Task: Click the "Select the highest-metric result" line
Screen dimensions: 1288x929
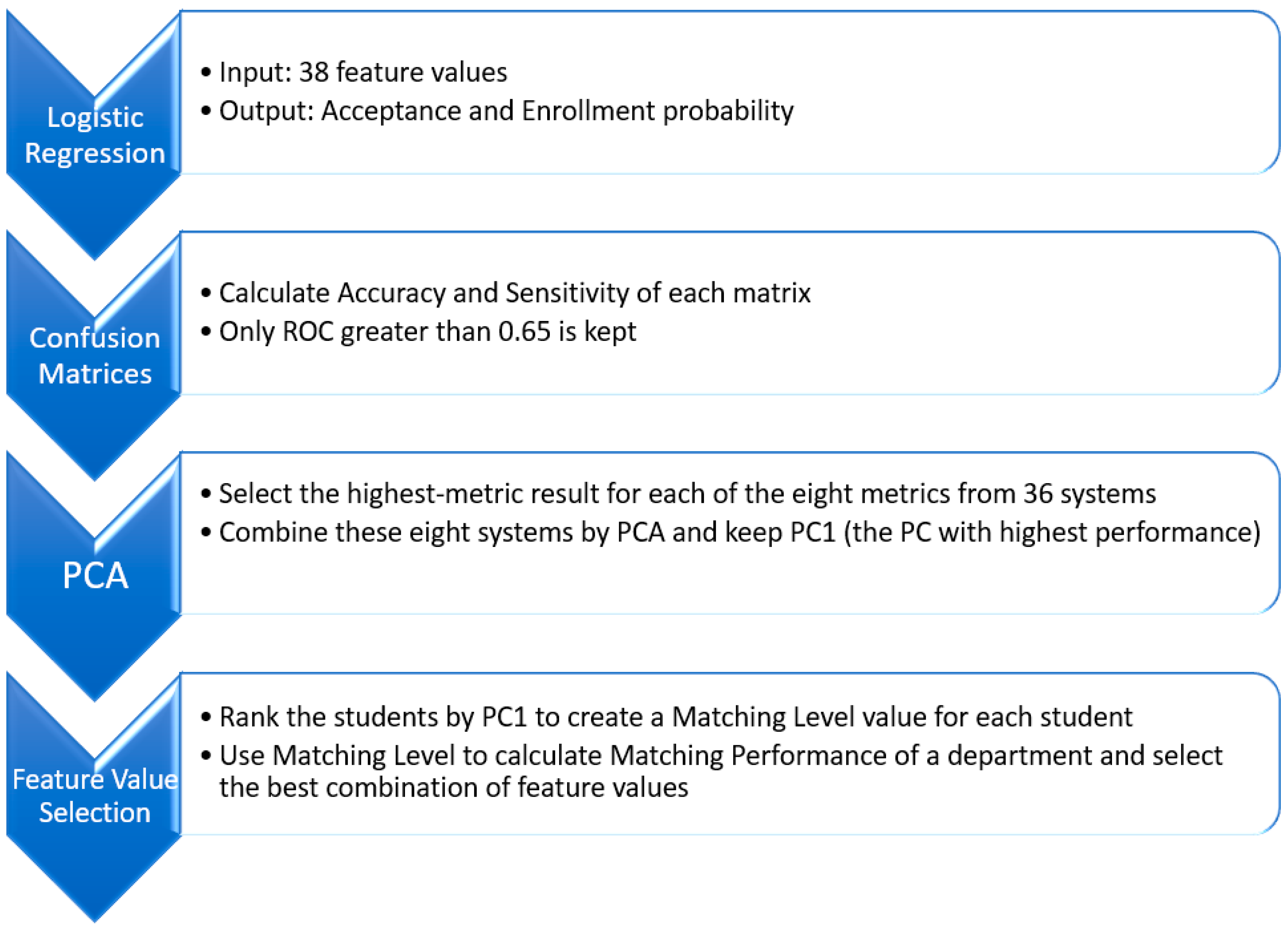Action: click(687, 493)
